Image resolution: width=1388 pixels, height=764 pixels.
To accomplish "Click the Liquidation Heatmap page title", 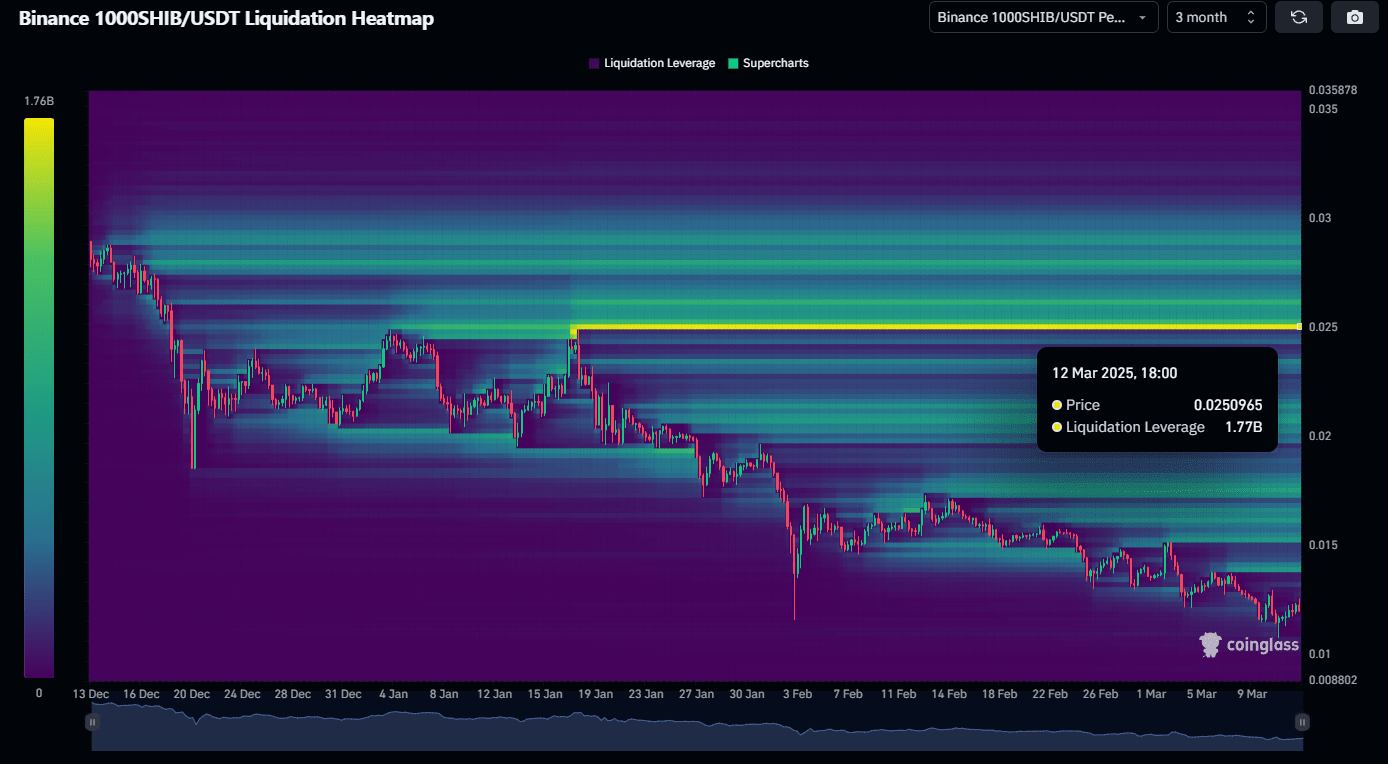I will pyautogui.click(x=226, y=18).
